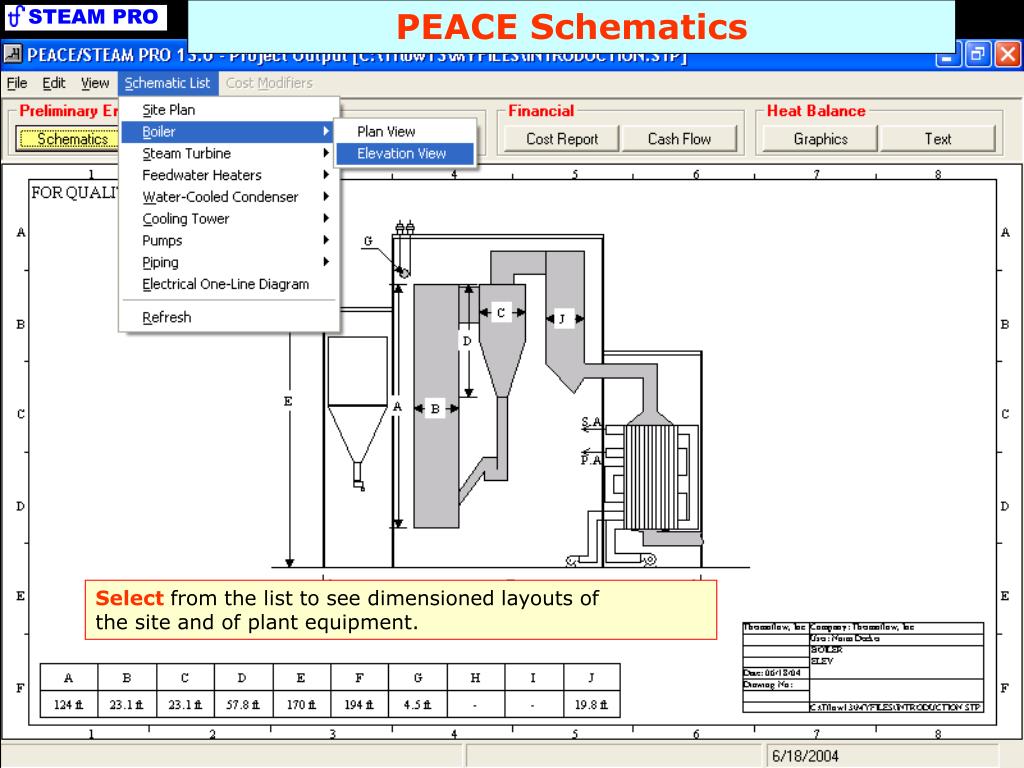Click the 6/18/2004 date in status bar
The width and height of the screenshot is (1024, 768).
(x=805, y=756)
